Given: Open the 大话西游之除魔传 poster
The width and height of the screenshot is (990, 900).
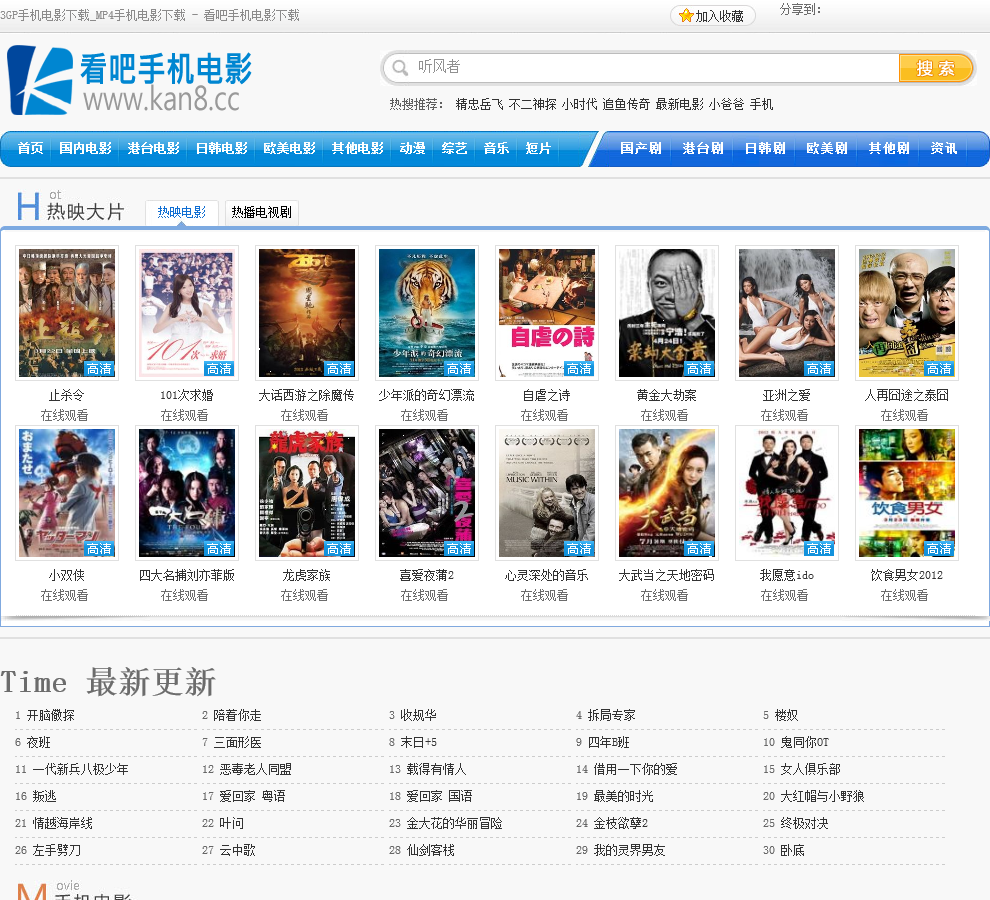Looking at the screenshot, I should tap(307, 313).
